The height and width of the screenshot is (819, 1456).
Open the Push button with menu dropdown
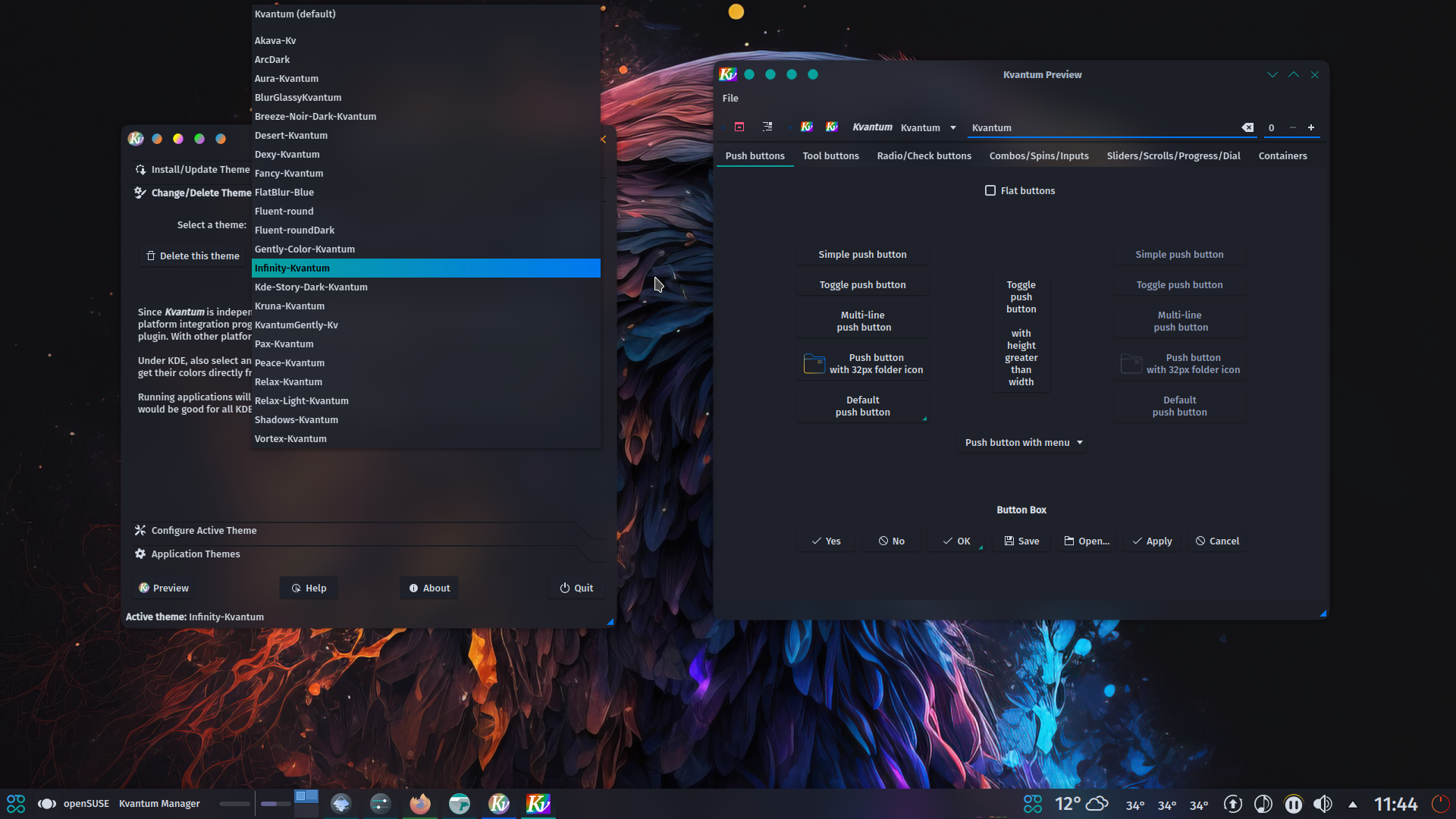pos(1021,442)
